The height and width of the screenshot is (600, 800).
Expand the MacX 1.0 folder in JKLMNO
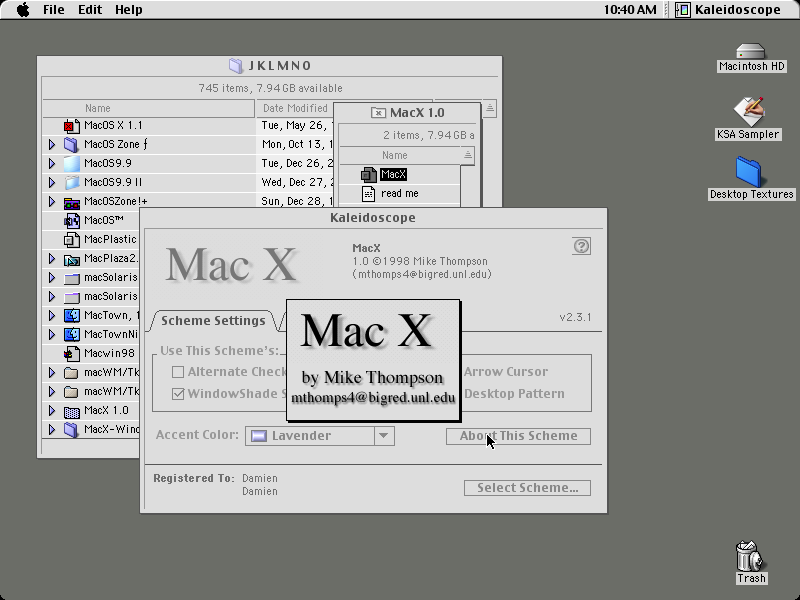pos(52,411)
